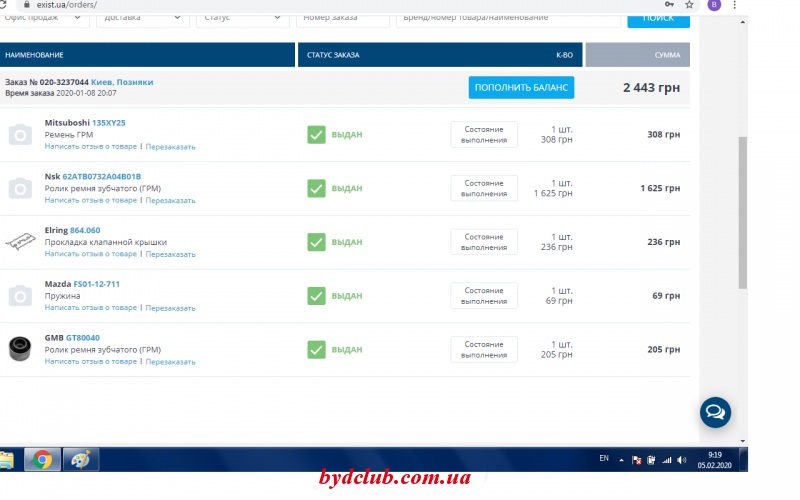This screenshot has width=800, height=500.
Task: Click green status check for Mazda item
Action: 316,296
